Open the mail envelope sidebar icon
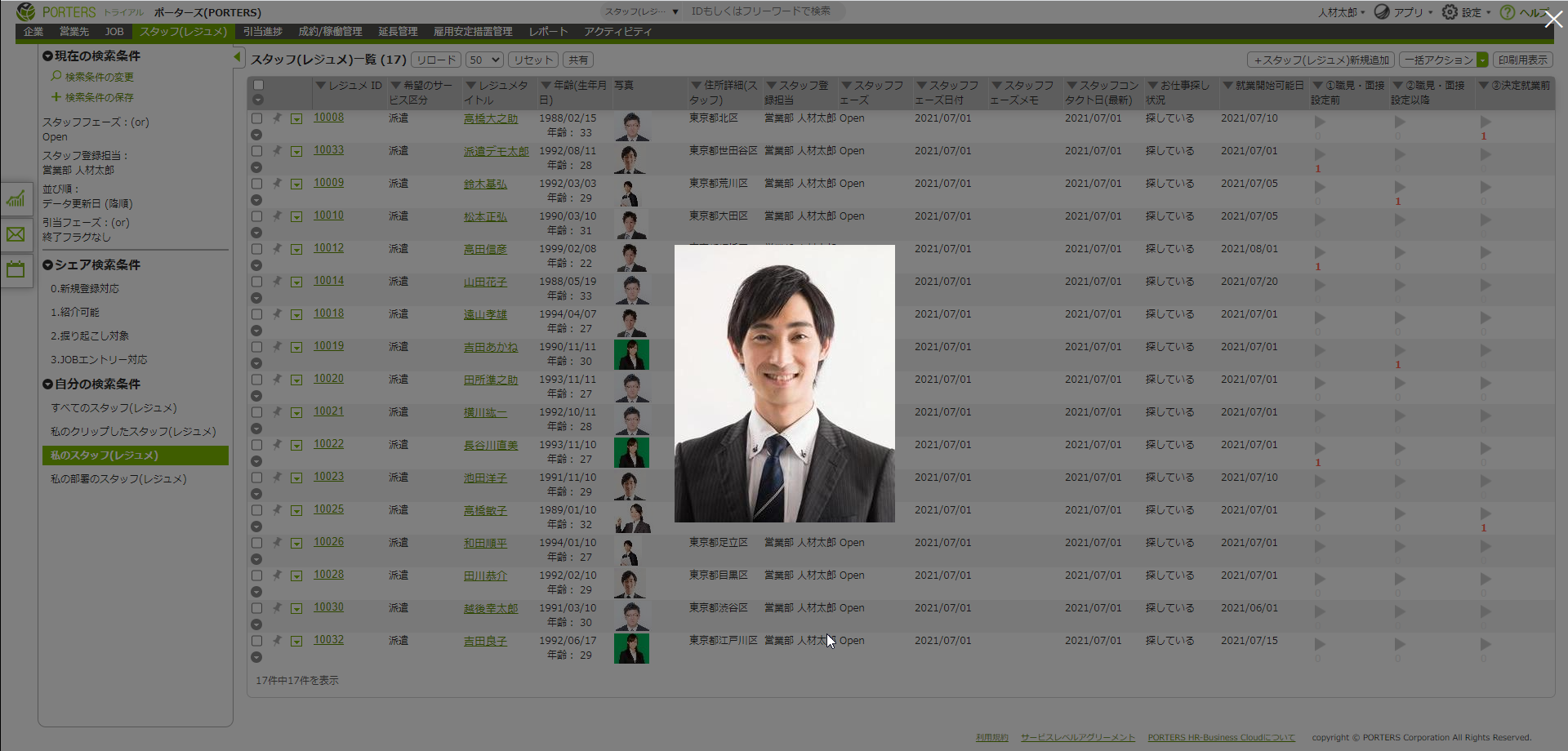 [16, 235]
